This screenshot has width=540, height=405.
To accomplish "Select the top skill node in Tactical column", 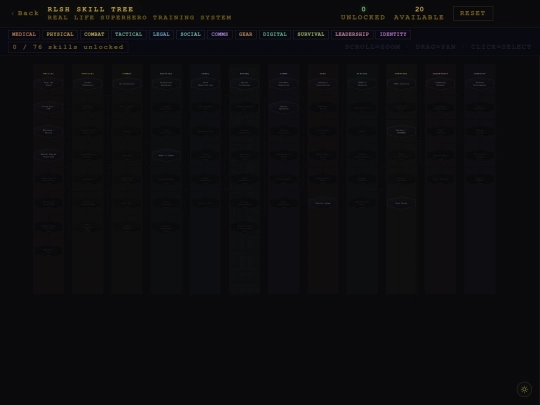I will click(x=166, y=84).
